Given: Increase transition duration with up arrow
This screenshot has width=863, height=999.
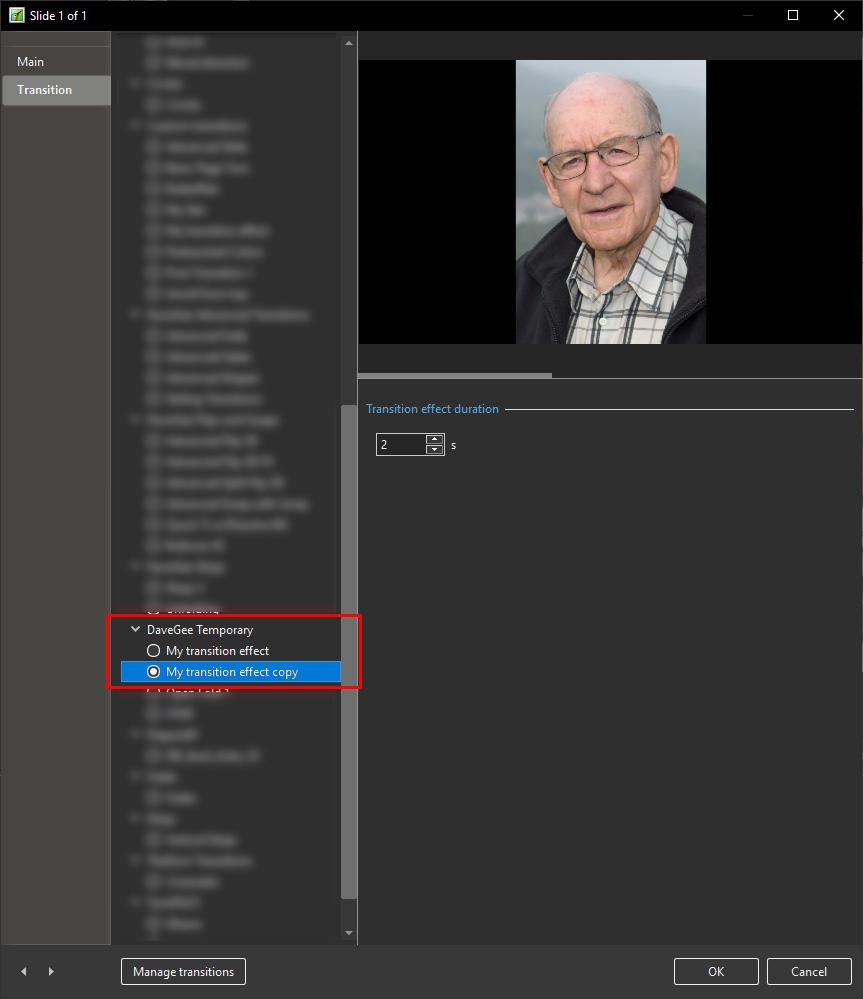Looking at the screenshot, I should point(434,439).
